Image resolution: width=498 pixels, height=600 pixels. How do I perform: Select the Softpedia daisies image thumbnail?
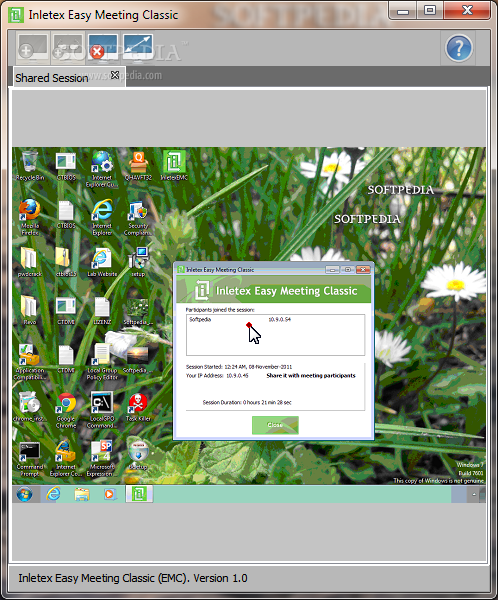[x=138, y=312]
